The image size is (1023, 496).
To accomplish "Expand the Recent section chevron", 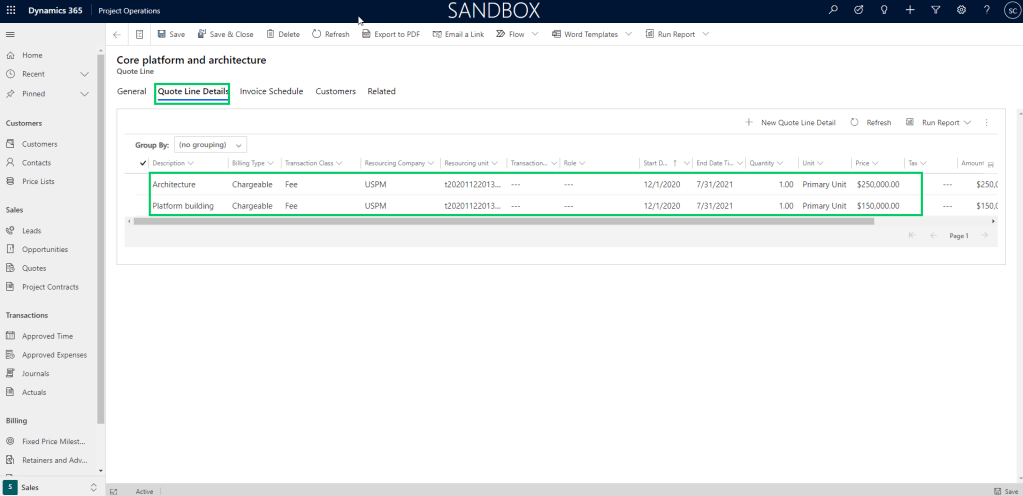I will coord(85,74).
